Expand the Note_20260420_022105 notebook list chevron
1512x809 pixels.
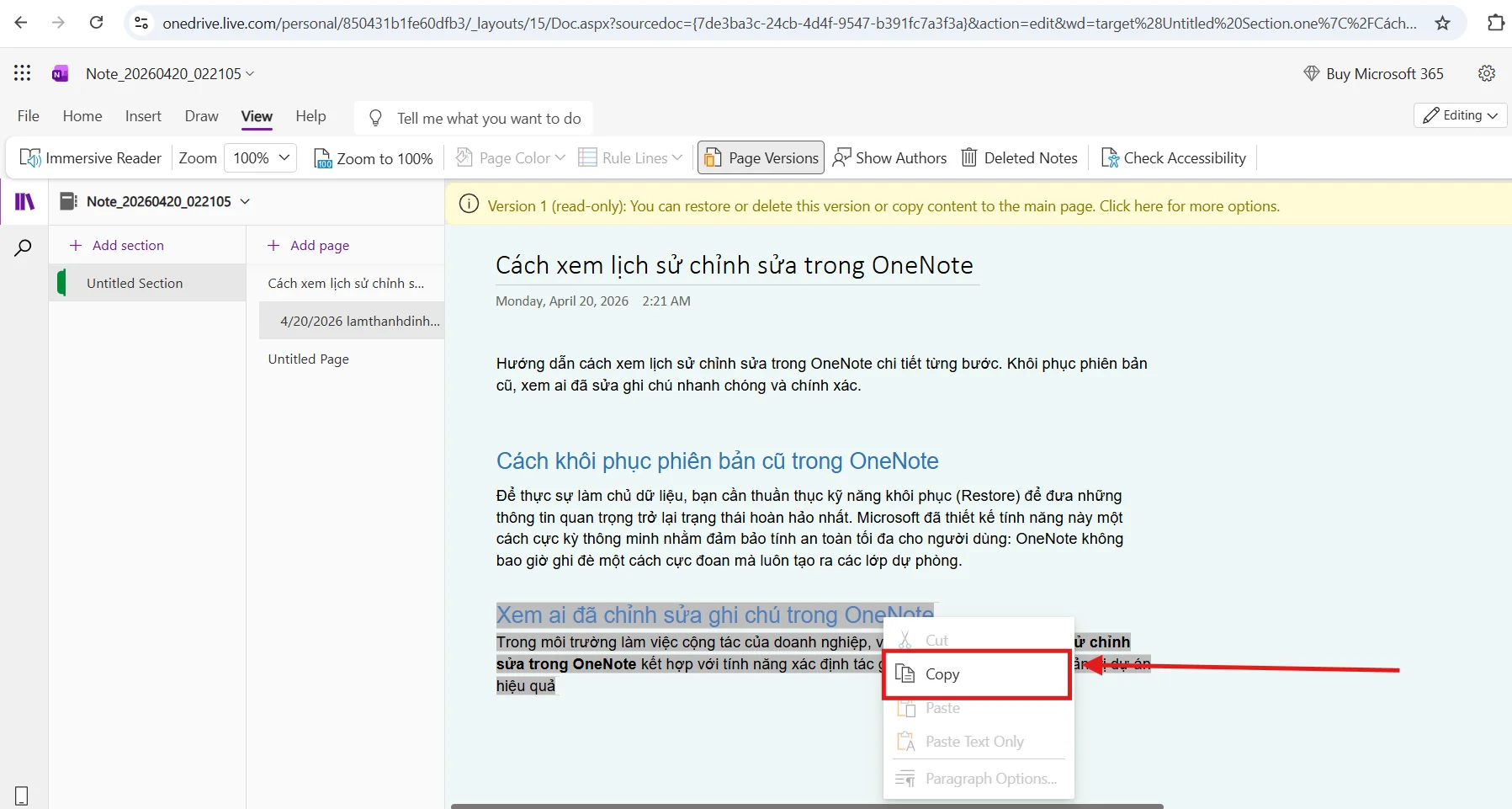[x=245, y=201]
